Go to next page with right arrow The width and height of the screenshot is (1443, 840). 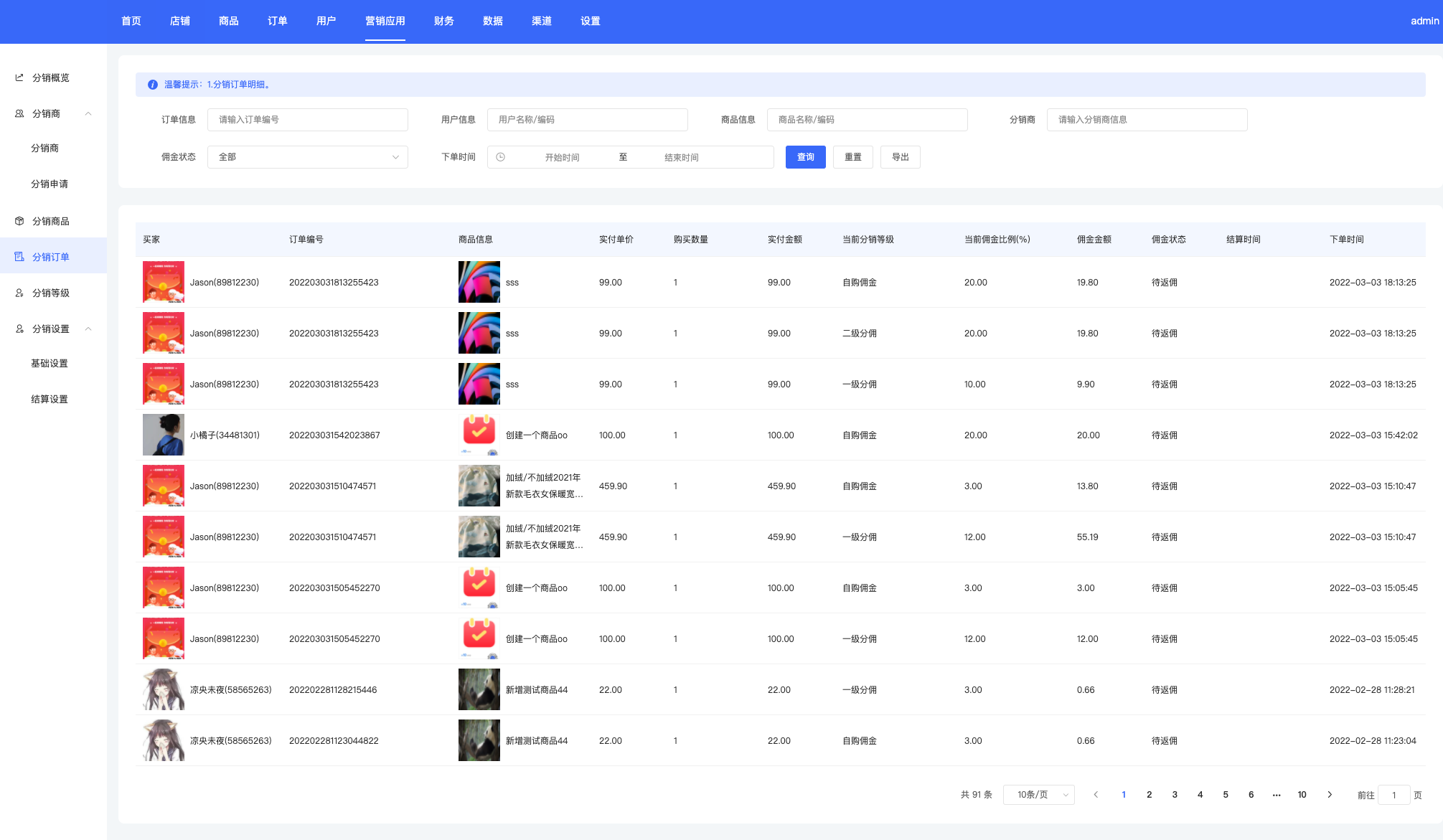1330,795
